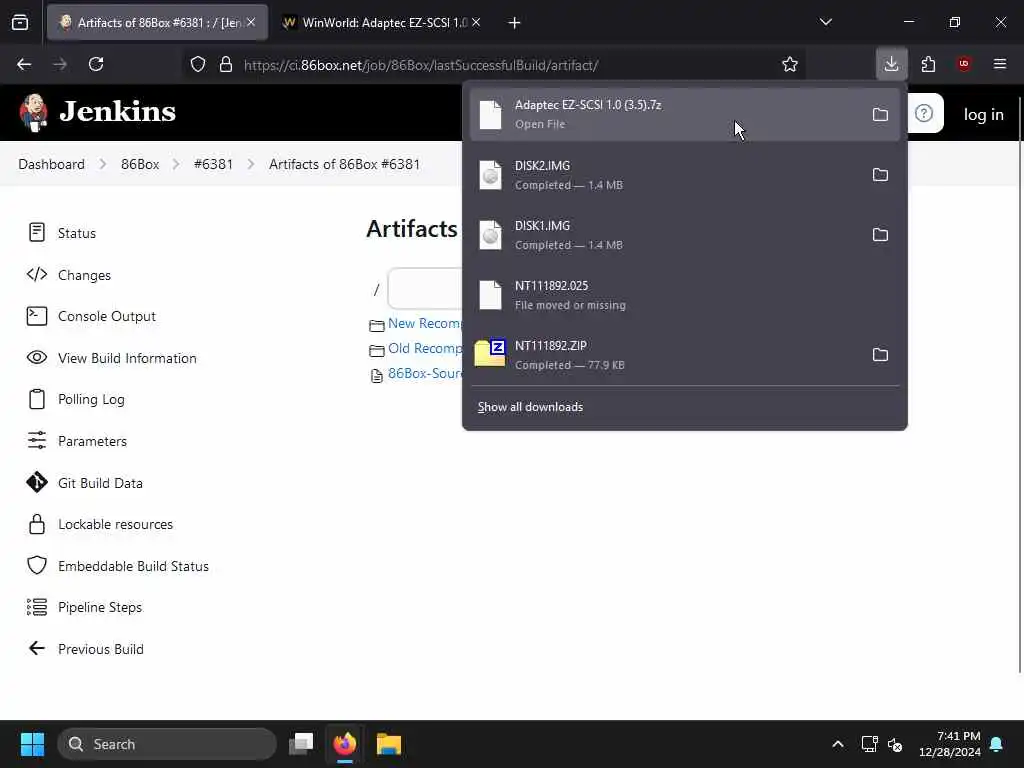Go to Previous Build
1024x768 pixels.
coord(85,649)
